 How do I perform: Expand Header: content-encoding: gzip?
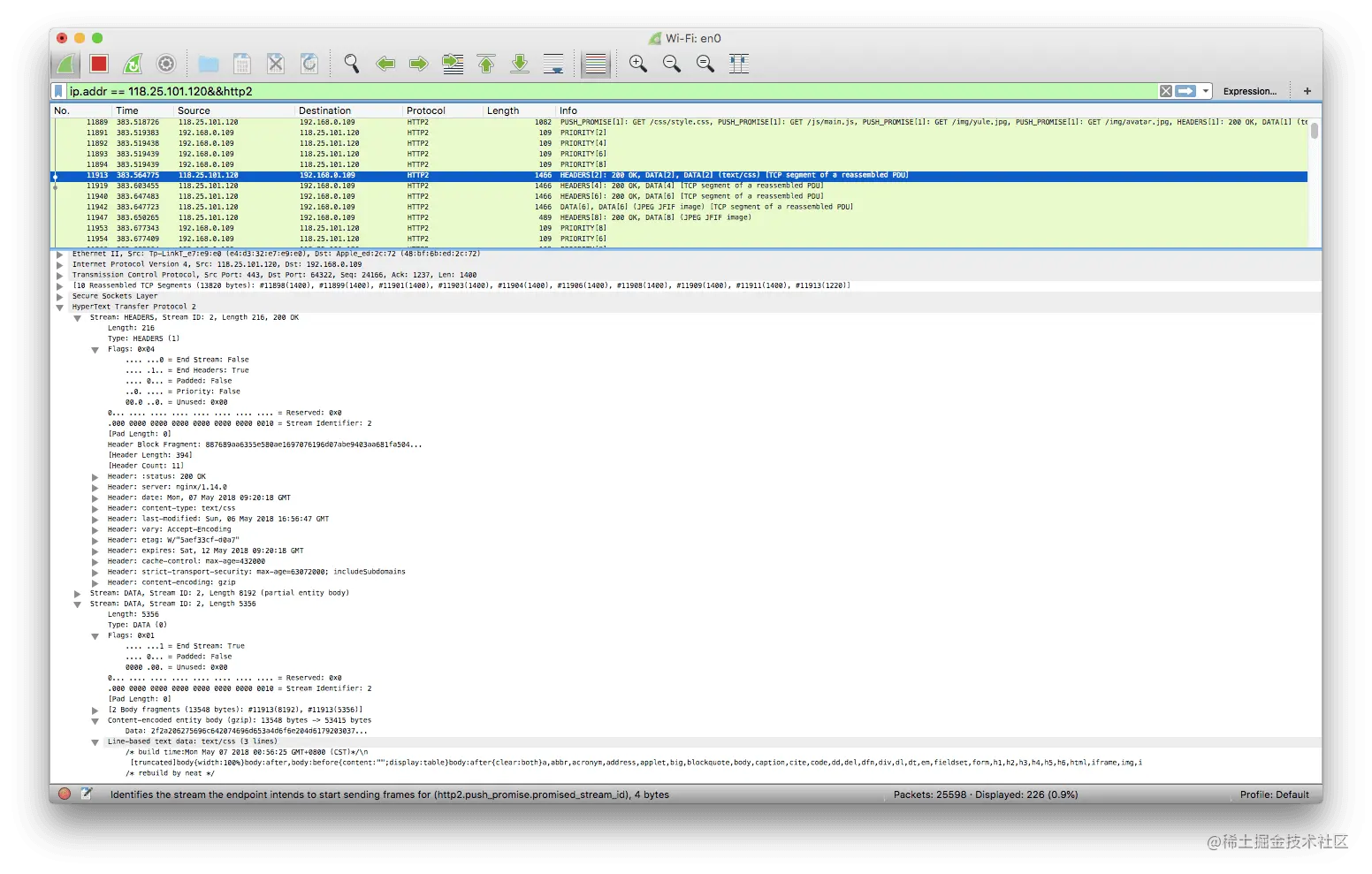(x=95, y=583)
